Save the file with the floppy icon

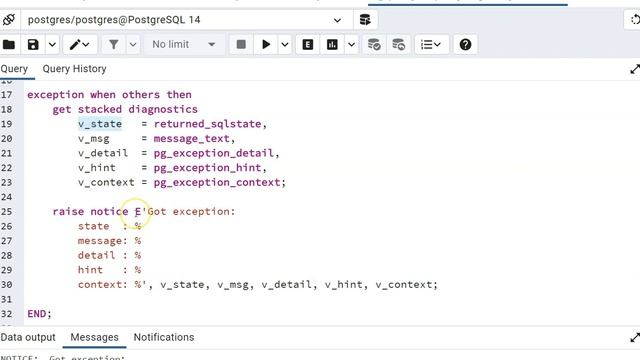tap(33, 44)
